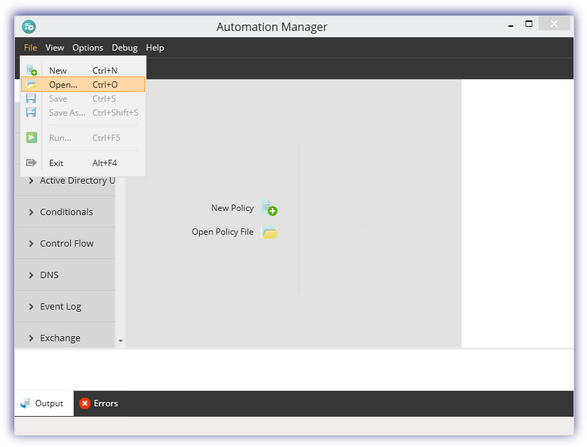Open the Debug menu
Viewport: 587px width, 447px height.
pos(124,48)
